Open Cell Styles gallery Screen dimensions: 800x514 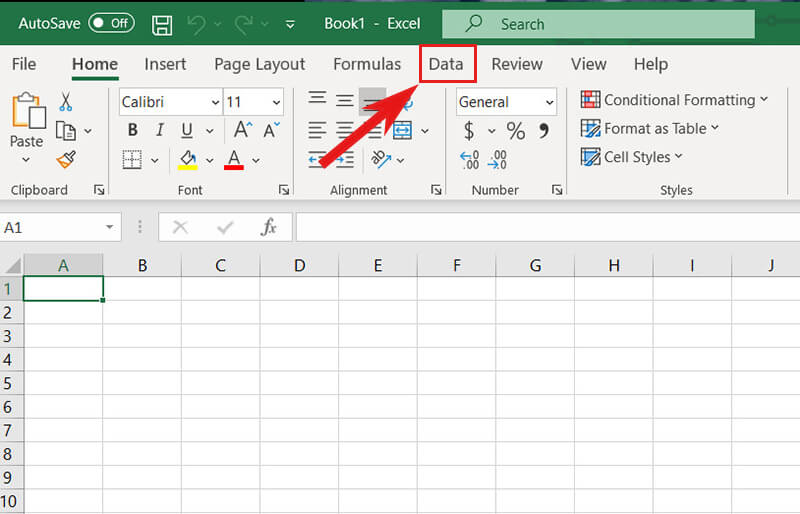point(631,157)
